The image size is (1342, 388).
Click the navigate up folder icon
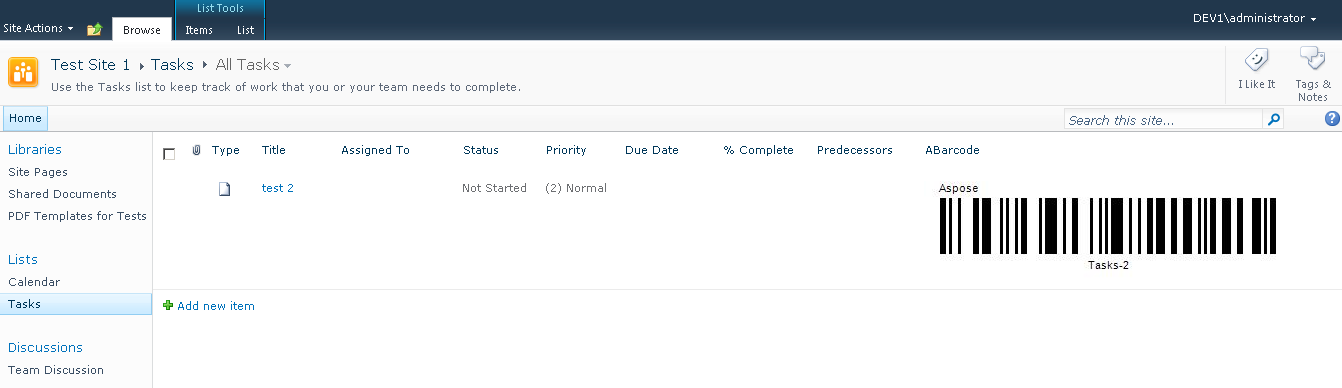coord(94,29)
